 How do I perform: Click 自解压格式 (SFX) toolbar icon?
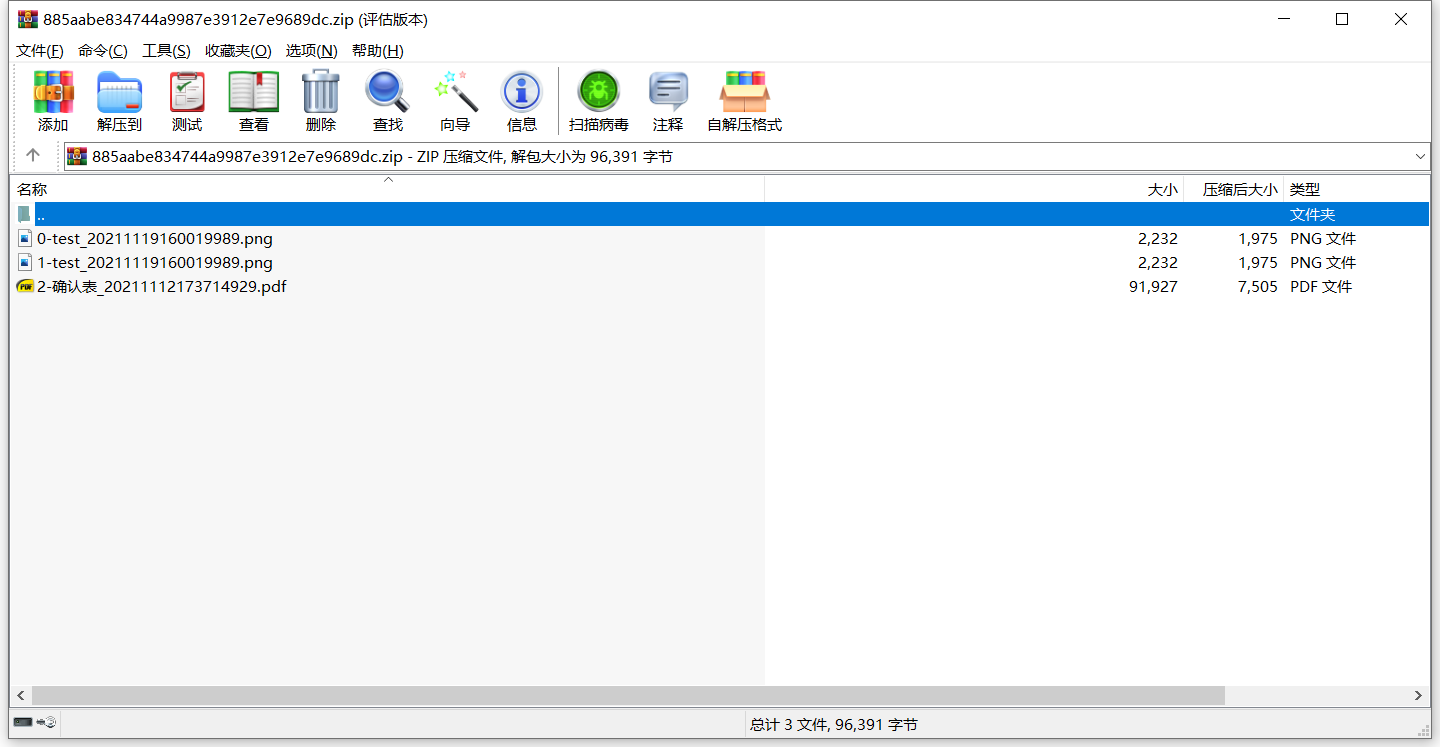[744, 101]
